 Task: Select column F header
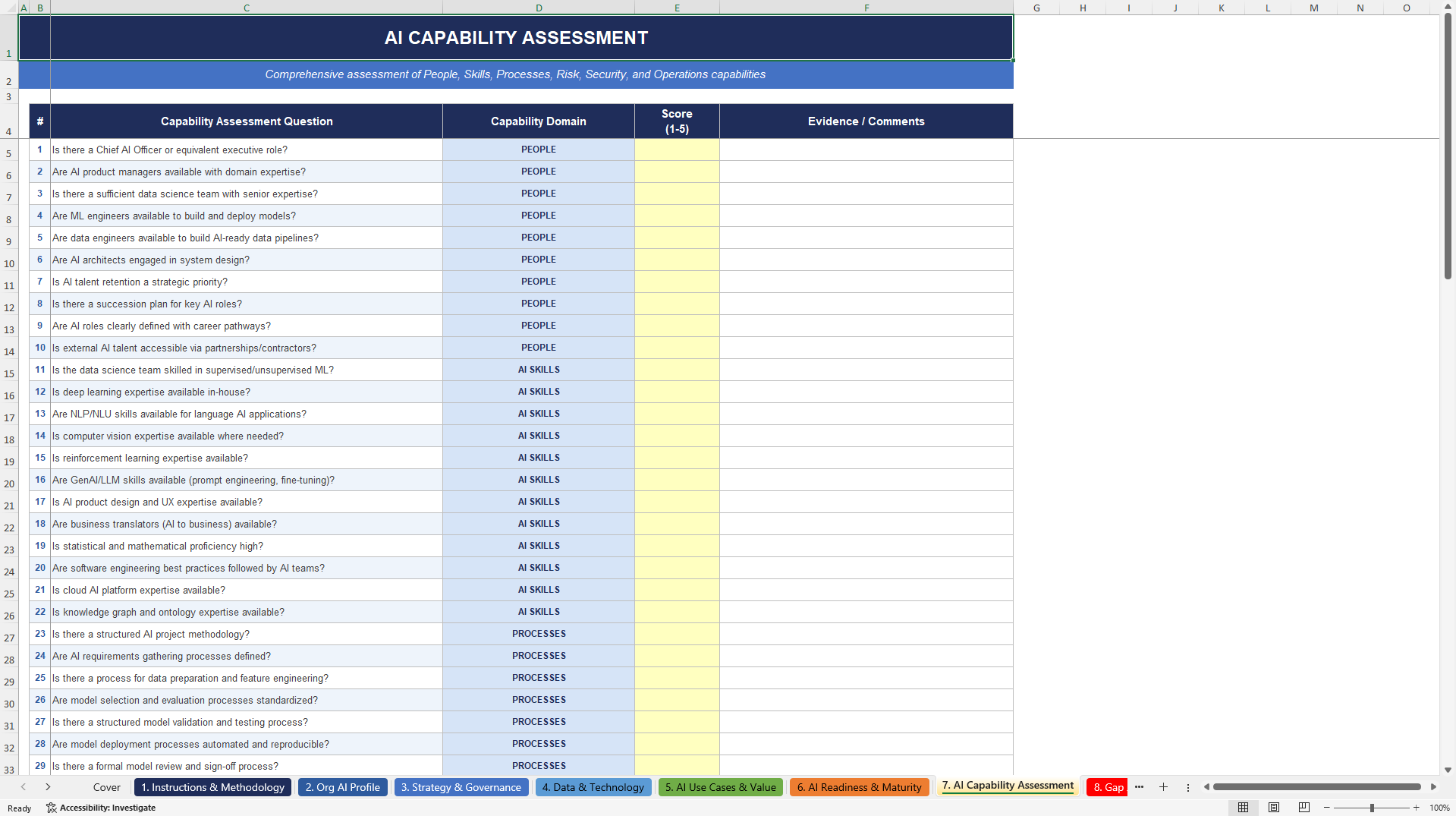point(866,8)
